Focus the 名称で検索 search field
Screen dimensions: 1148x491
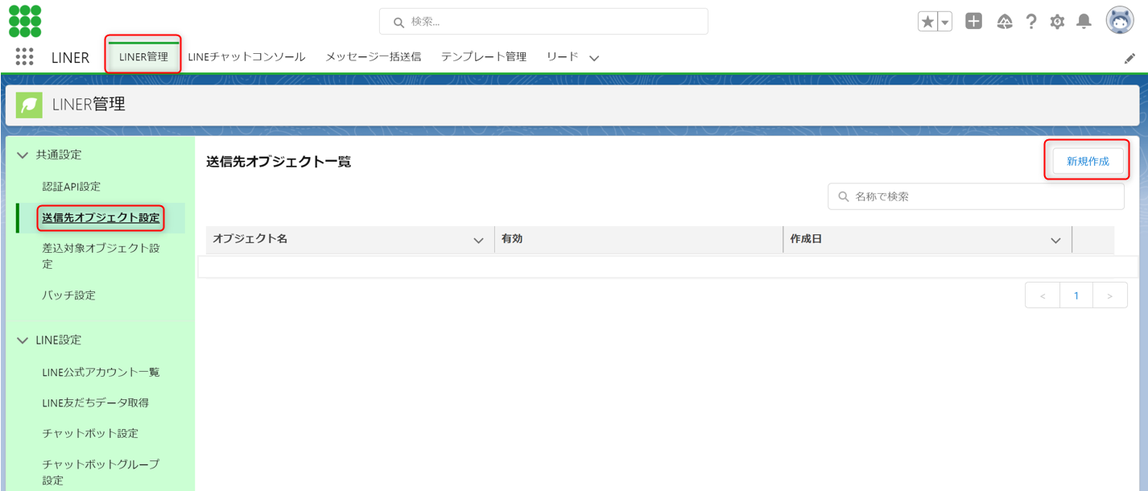tap(976, 197)
